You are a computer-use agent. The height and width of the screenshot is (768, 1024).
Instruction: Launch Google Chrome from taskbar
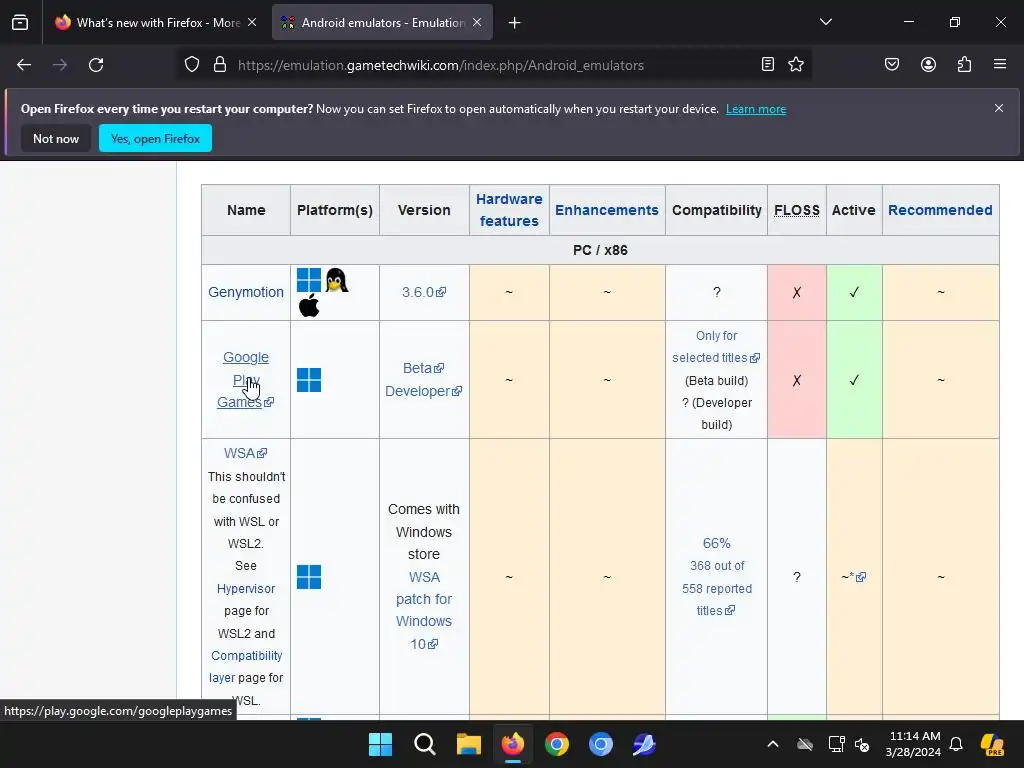click(556, 744)
